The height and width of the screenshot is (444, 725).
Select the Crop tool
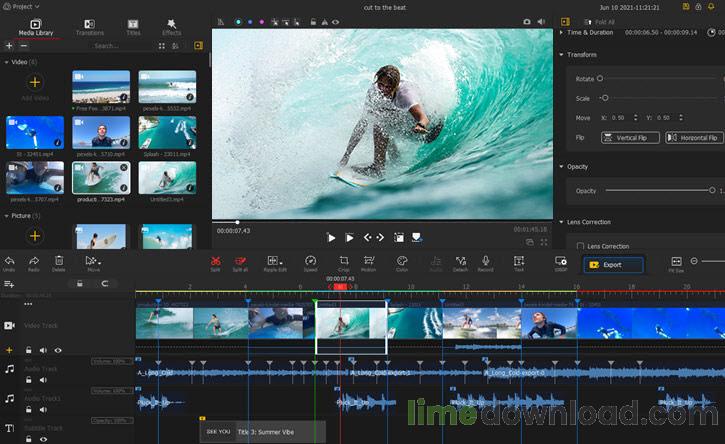tap(343, 261)
